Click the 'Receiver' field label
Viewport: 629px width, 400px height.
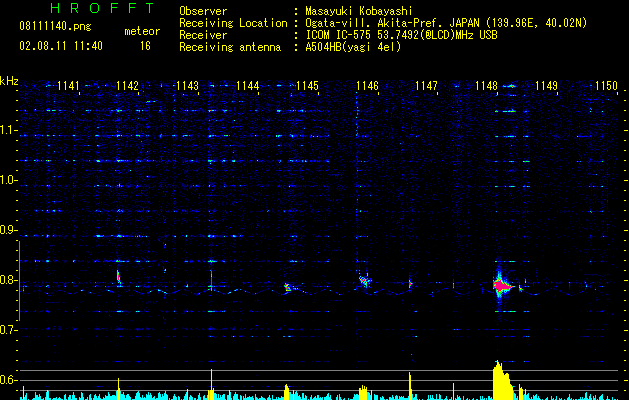tap(203, 35)
